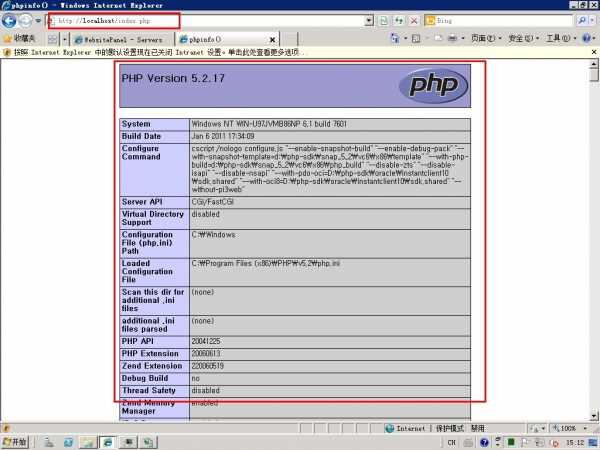Open the search provider dropdown arrow

tap(592, 21)
